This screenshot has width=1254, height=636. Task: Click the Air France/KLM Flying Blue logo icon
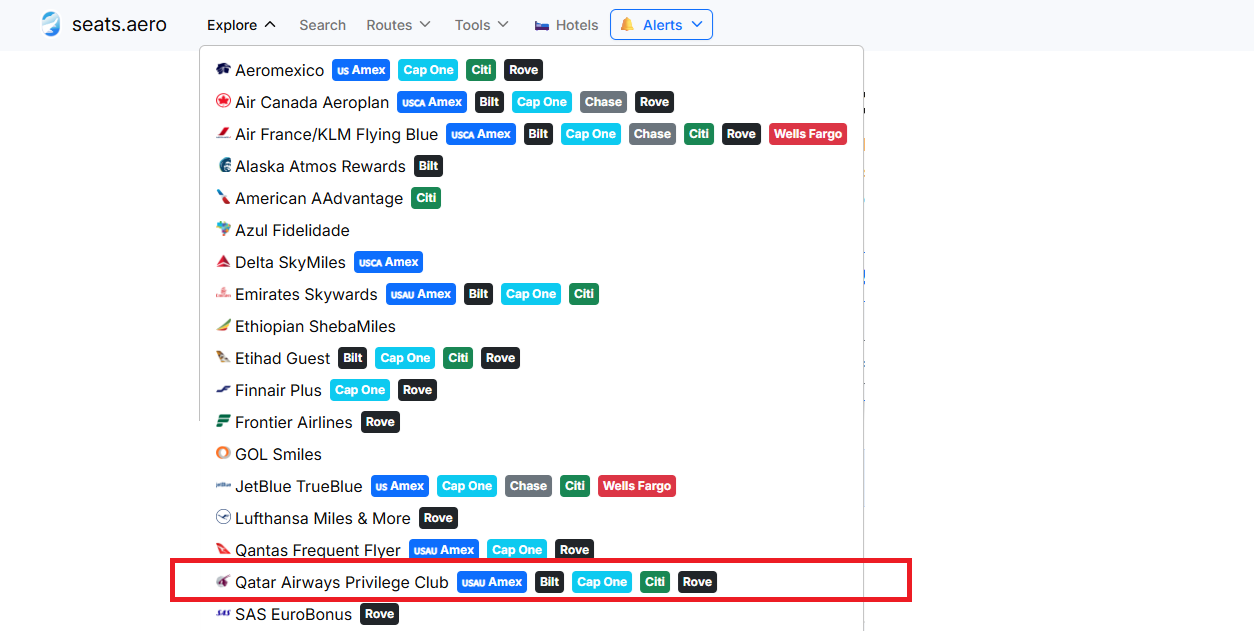point(223,133)
